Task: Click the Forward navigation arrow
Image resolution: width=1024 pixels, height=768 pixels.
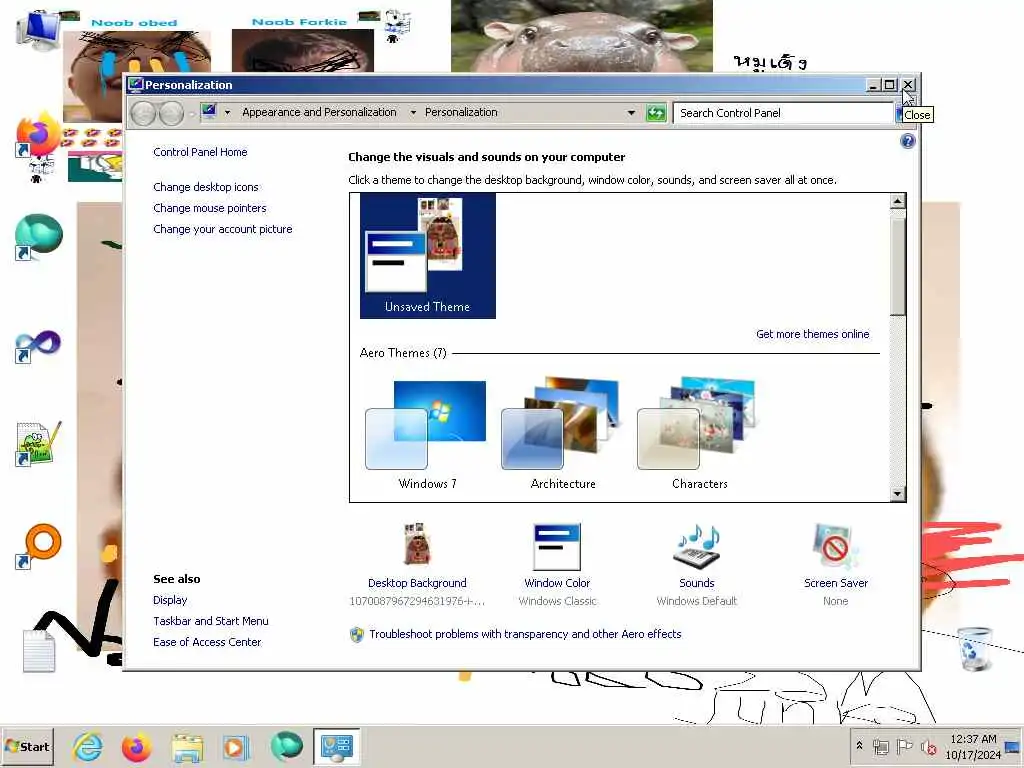Action: click(171, 113)
